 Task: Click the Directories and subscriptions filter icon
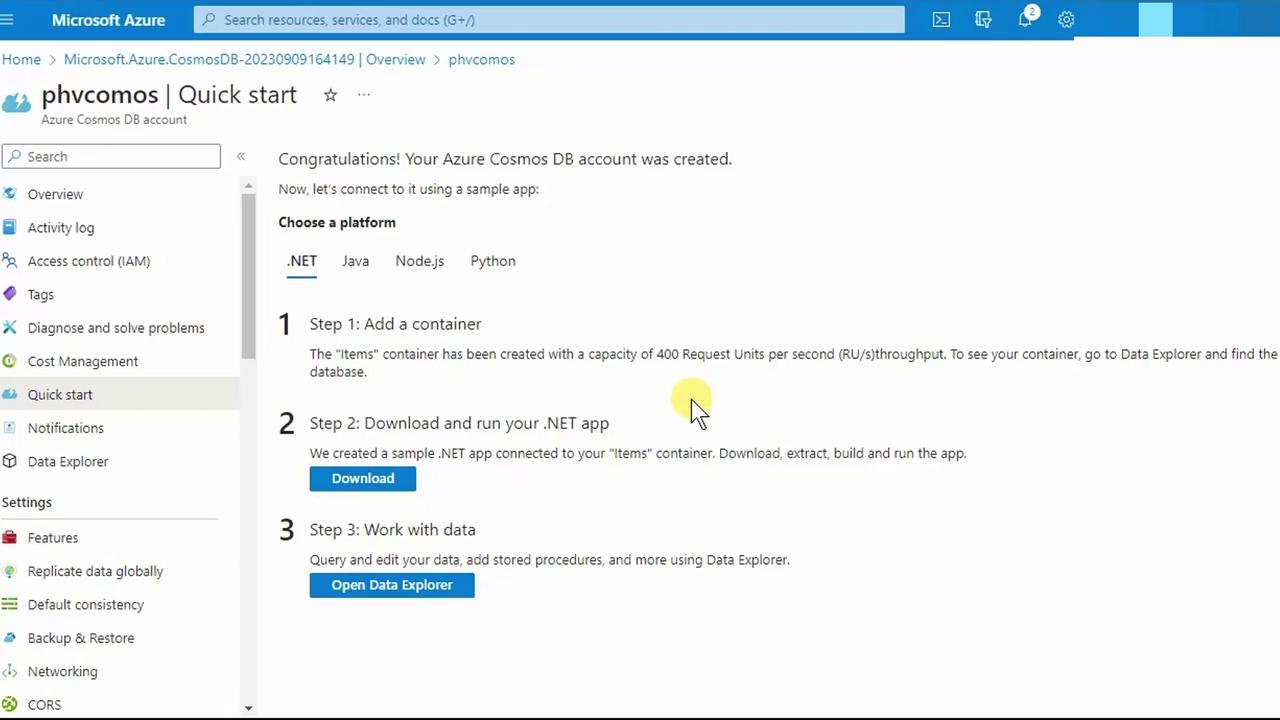983,19
